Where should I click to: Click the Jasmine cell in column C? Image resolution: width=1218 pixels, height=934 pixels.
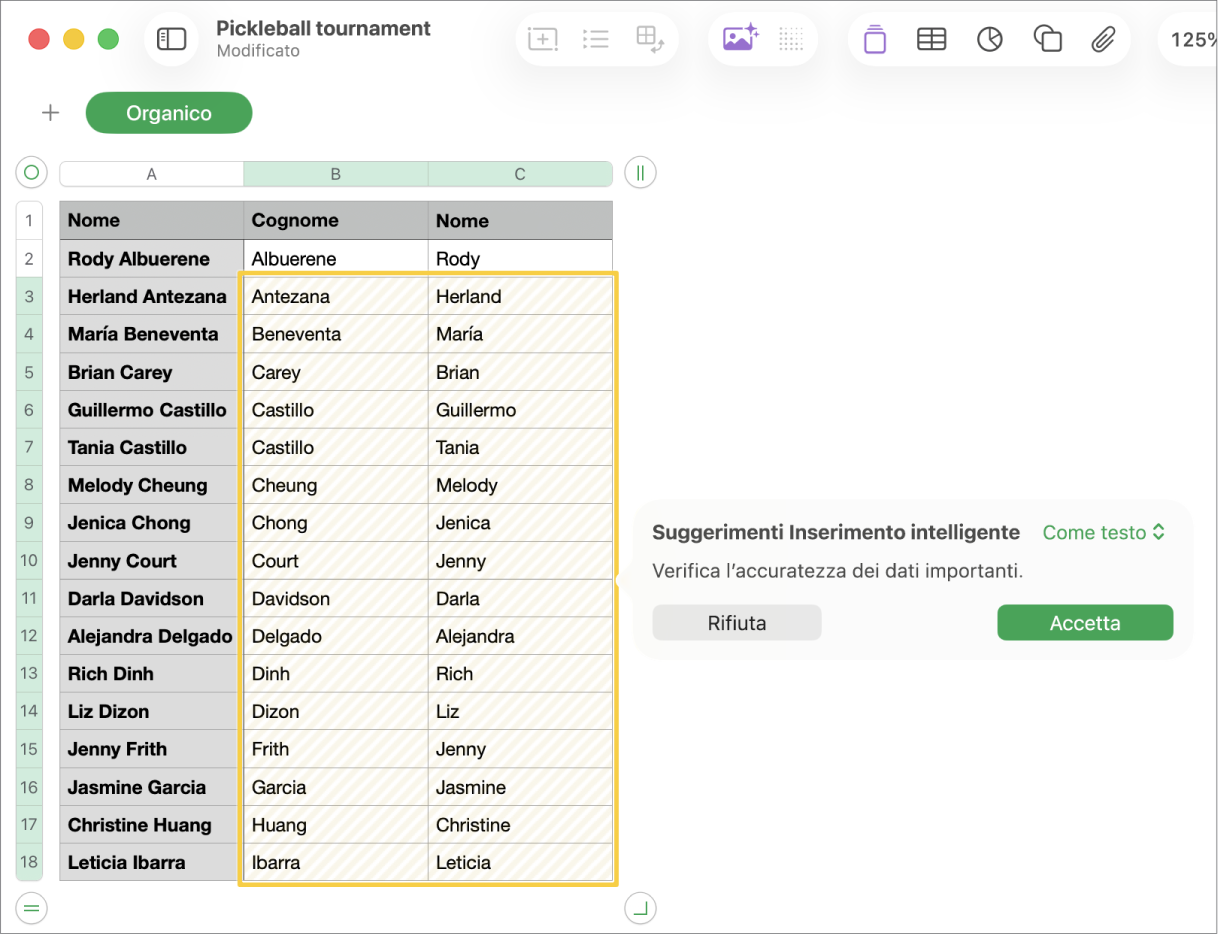coord(520,787)
